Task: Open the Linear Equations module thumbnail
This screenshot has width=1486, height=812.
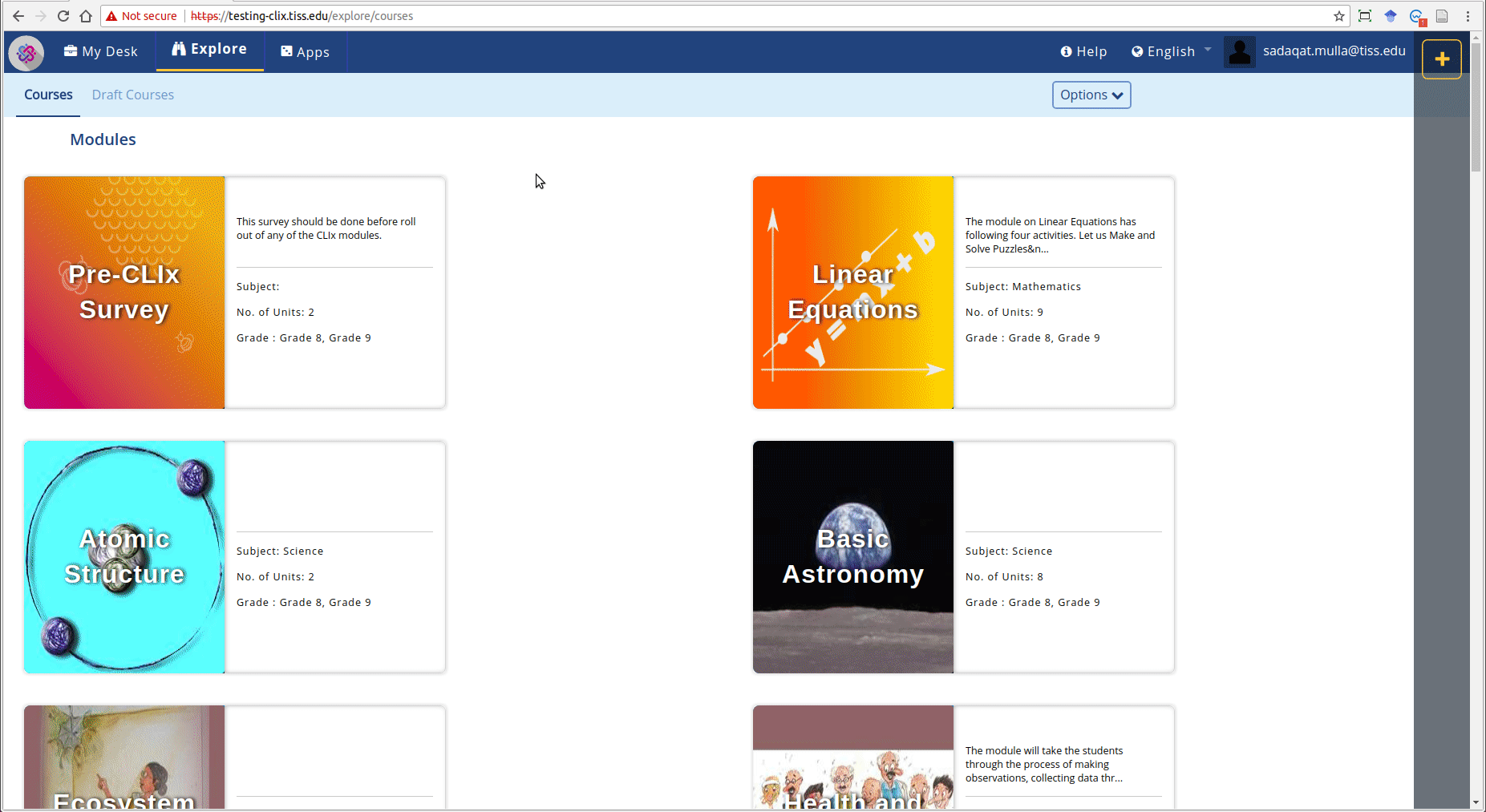Action: [x=852, y=293]
